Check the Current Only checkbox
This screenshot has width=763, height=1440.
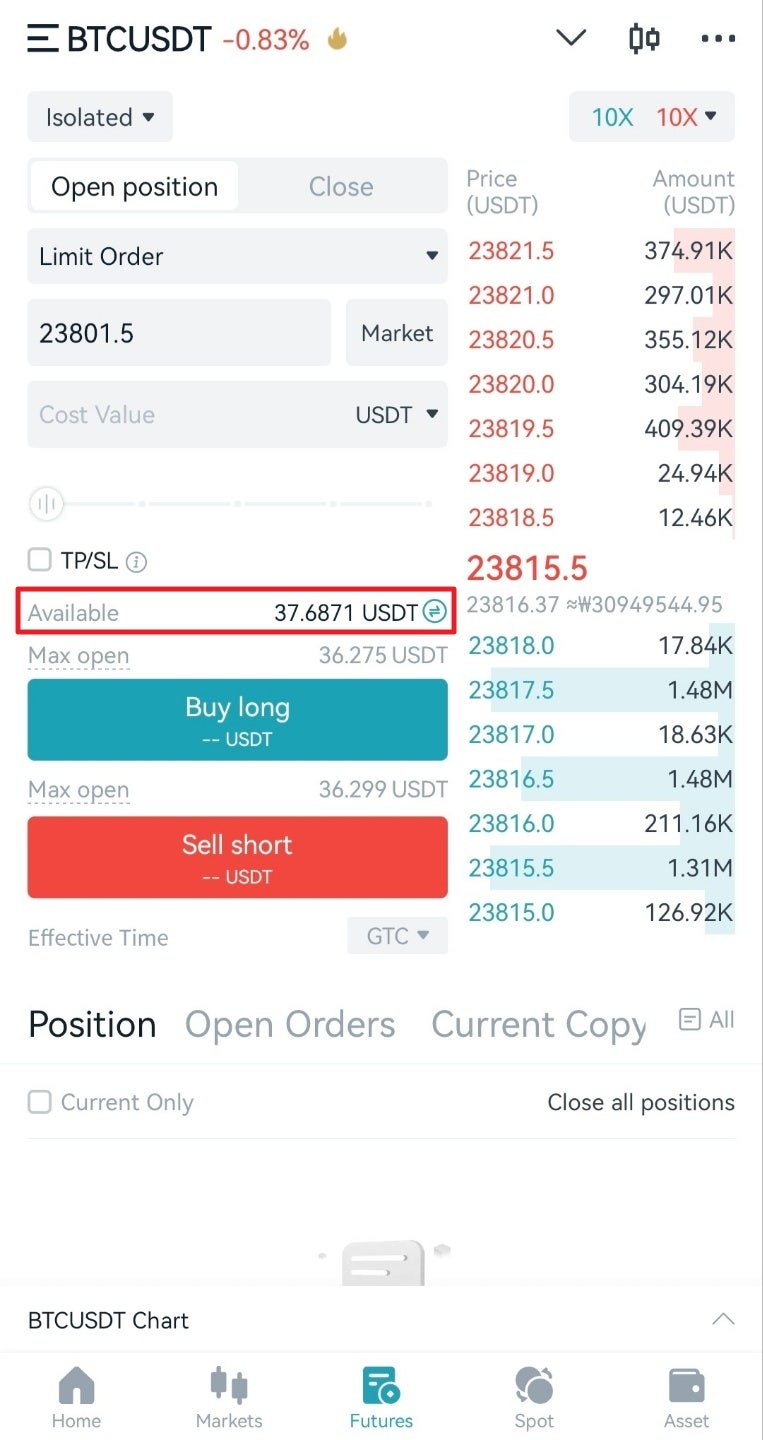pyautogui.click(x=40, y=1102)
